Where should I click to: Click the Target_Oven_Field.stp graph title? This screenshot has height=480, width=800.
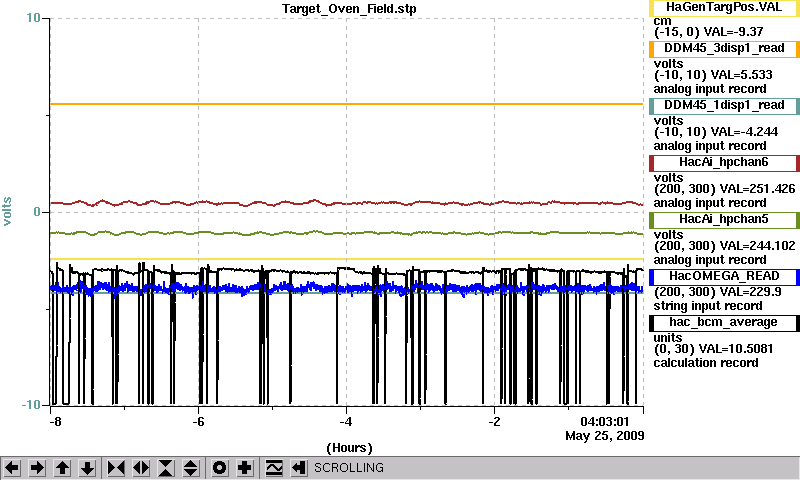click(x=349, y=9)
